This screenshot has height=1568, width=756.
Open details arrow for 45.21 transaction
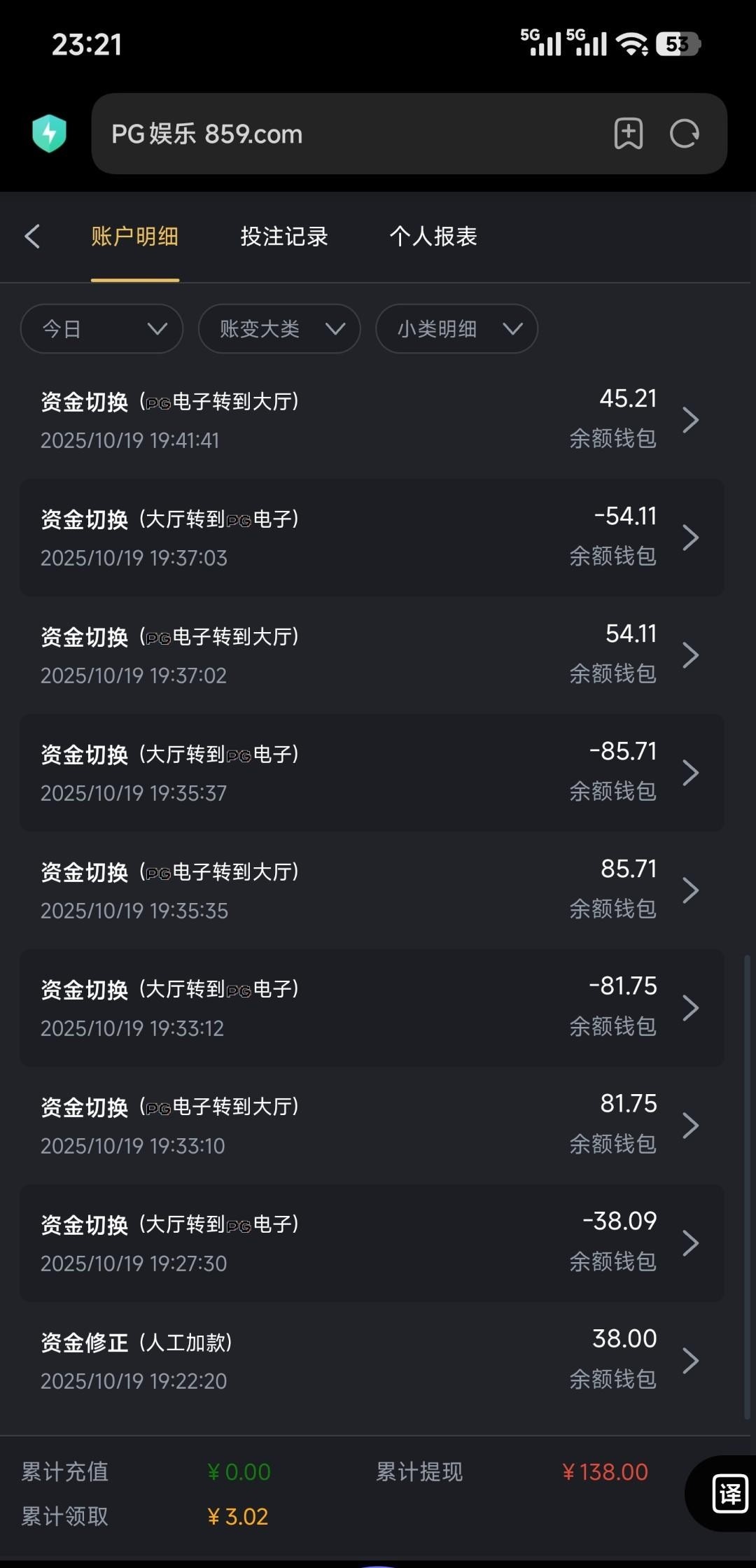click(690, 420)
